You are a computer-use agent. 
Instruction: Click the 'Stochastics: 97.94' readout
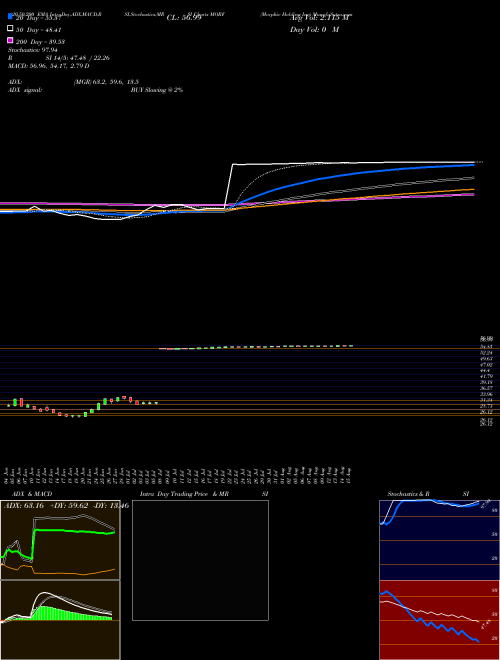coord(33,50)
